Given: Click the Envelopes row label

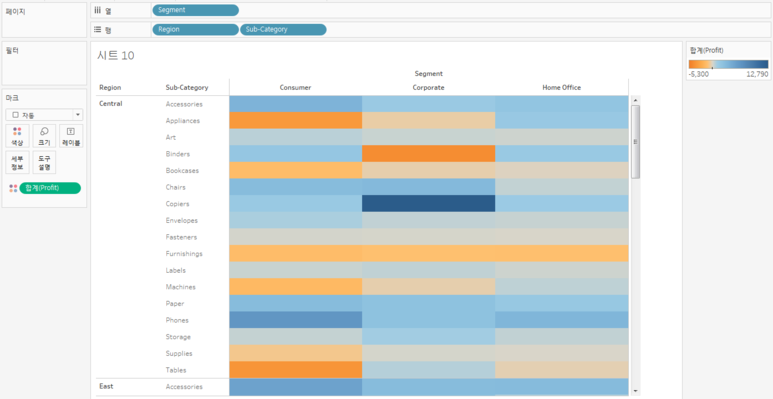Looking at the screenshot, I should [181, 220].
